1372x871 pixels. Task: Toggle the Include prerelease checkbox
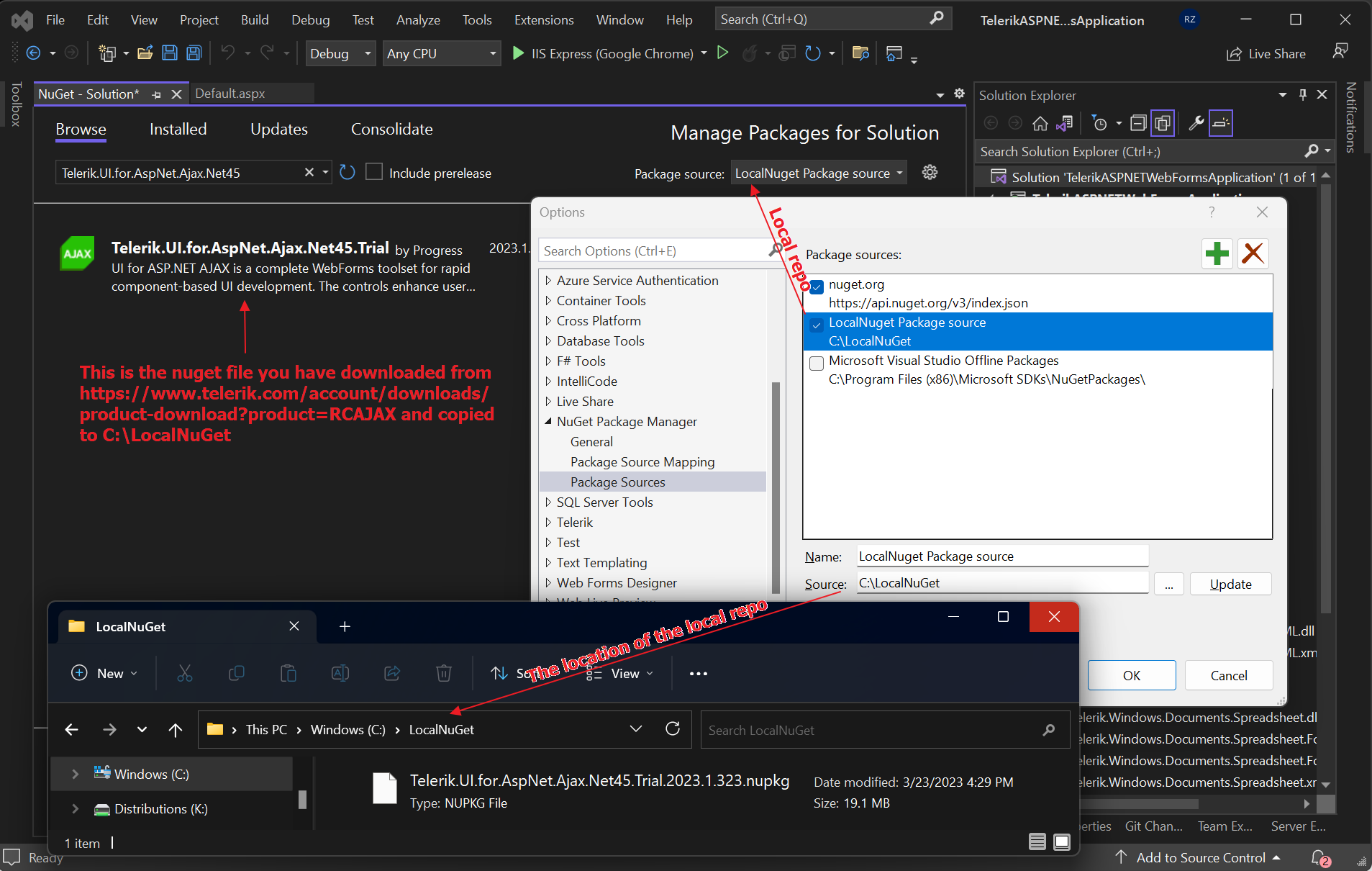[374, 172]
